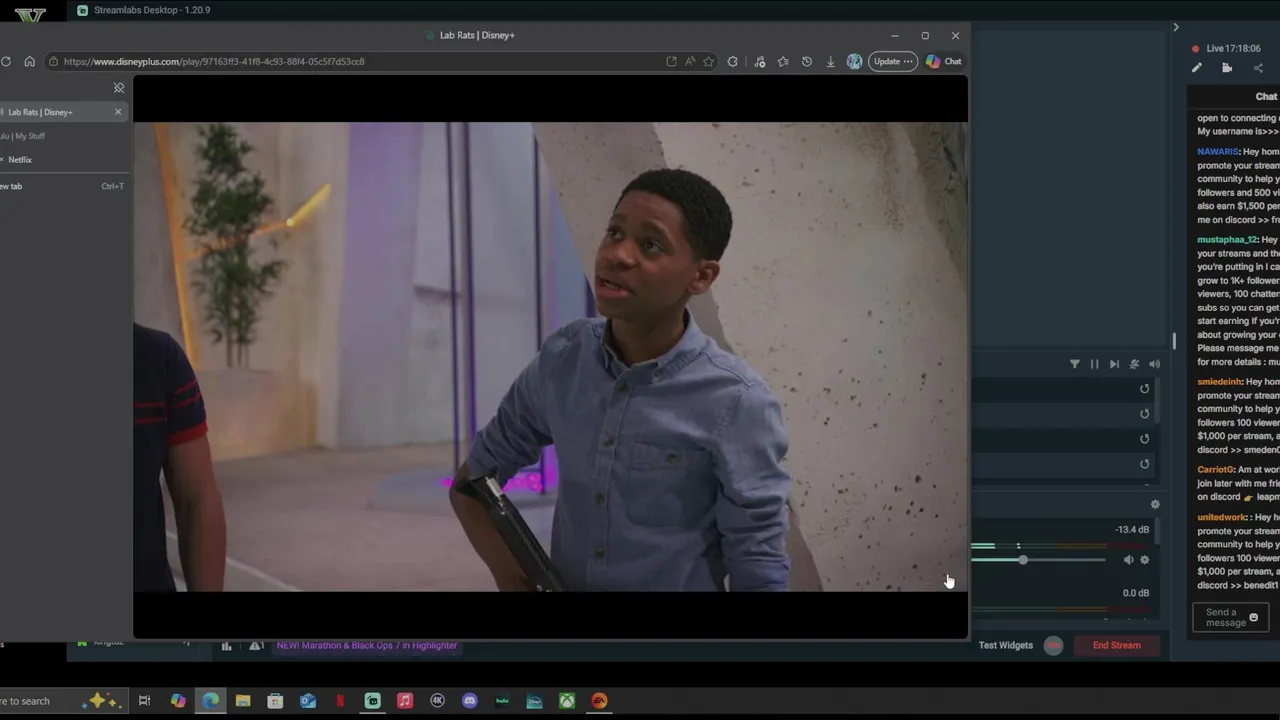Open browser history icon
This screenshot has width=1280, height=720.
pos(807,61)
